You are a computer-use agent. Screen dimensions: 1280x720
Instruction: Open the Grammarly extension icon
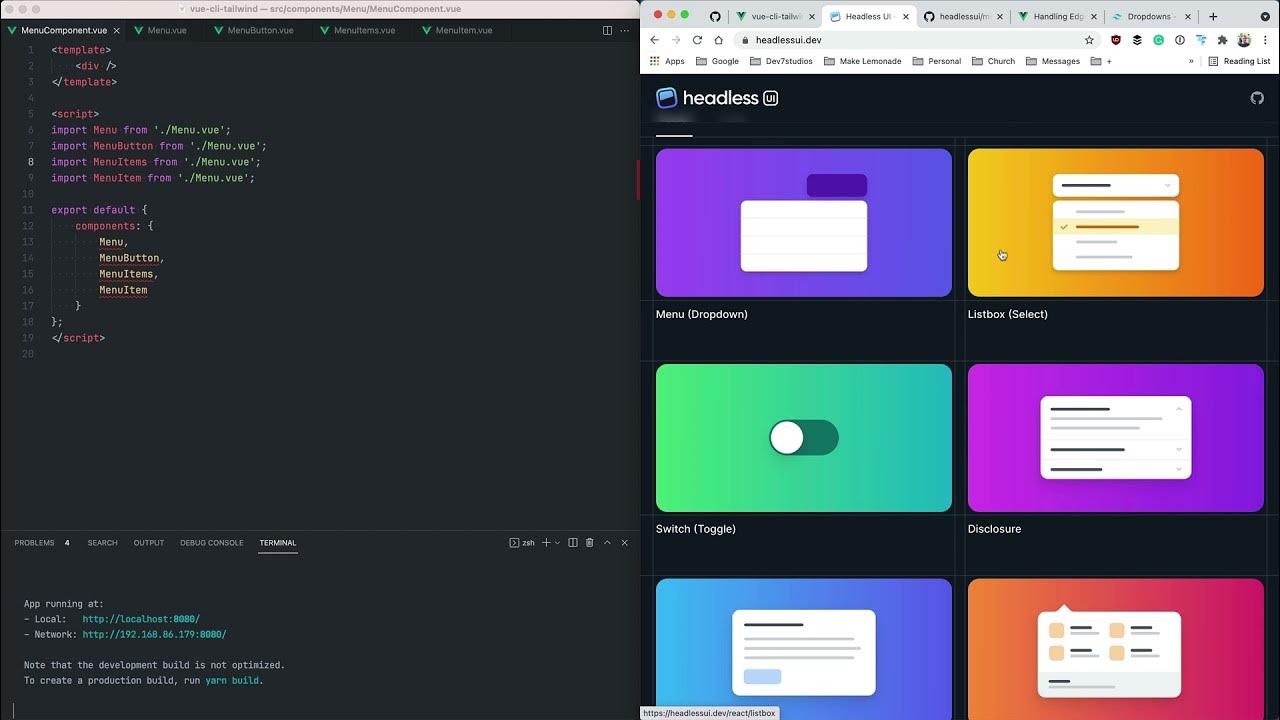(1158, 40)
